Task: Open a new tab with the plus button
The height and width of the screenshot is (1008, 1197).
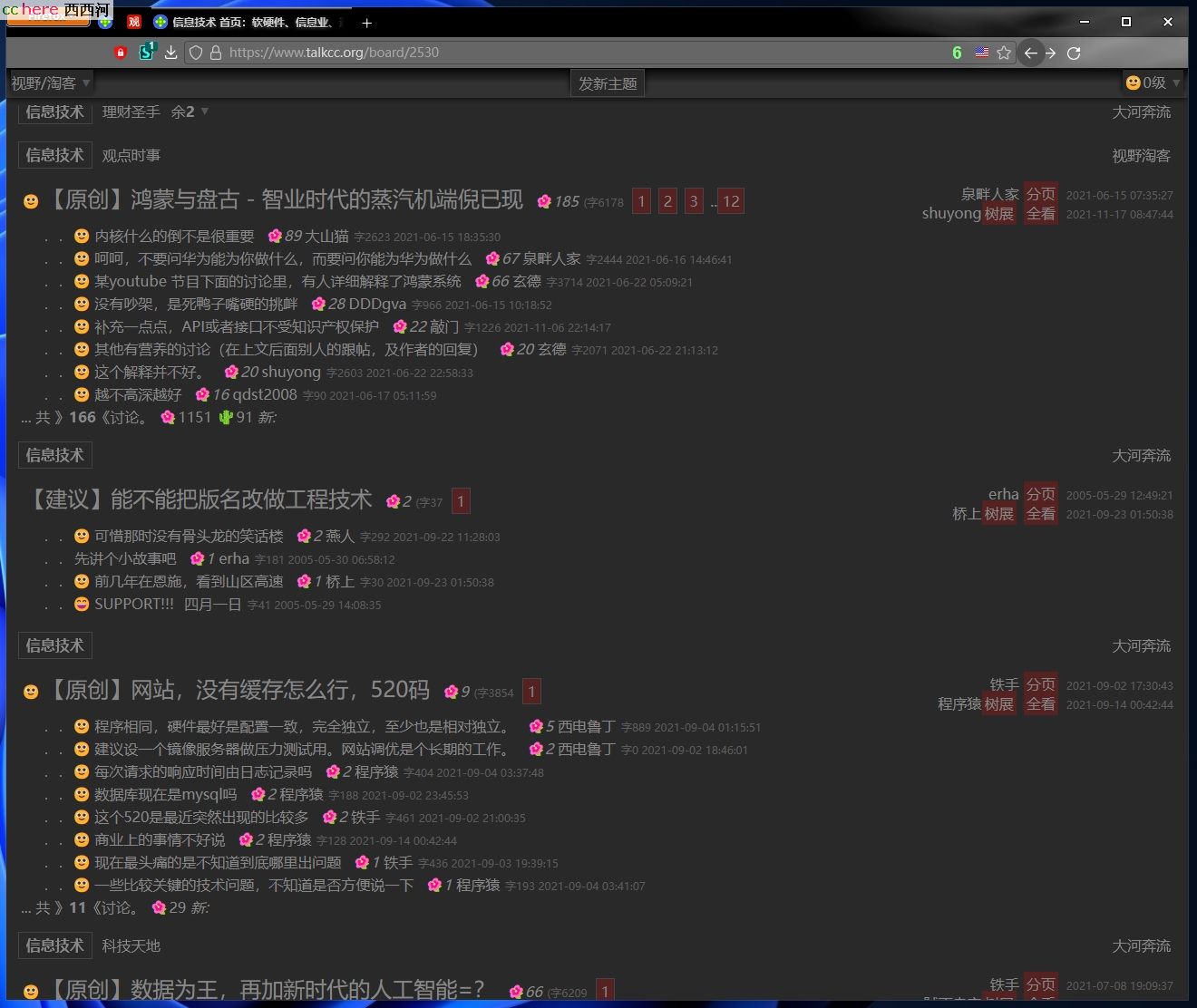Action: [x=366, y=22]
